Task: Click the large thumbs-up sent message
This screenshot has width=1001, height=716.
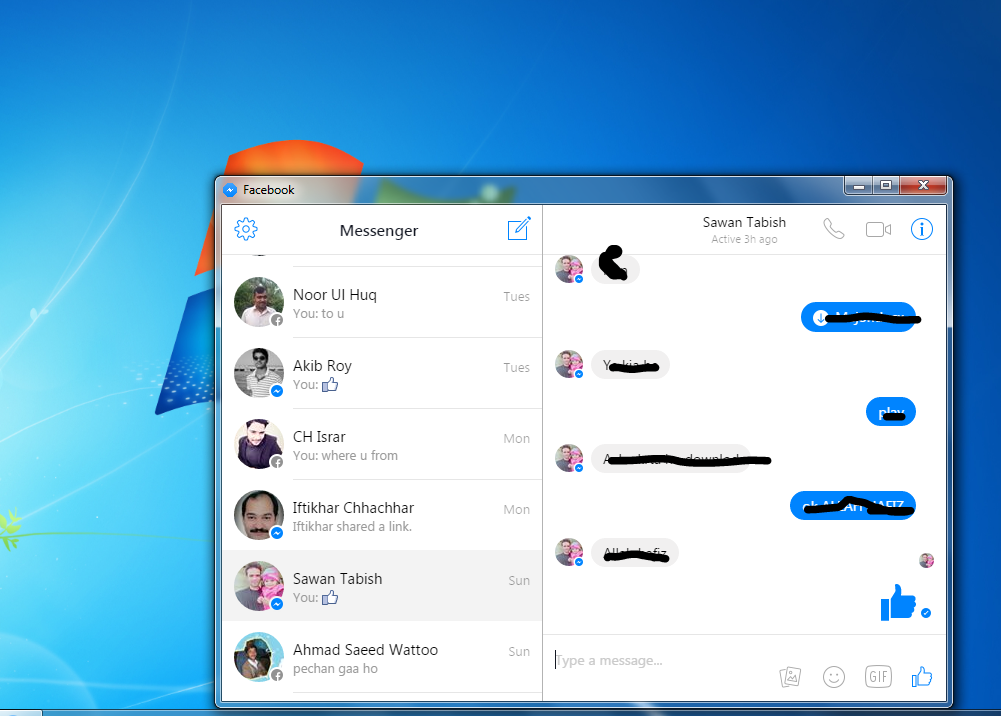Action: pos(898,602)
